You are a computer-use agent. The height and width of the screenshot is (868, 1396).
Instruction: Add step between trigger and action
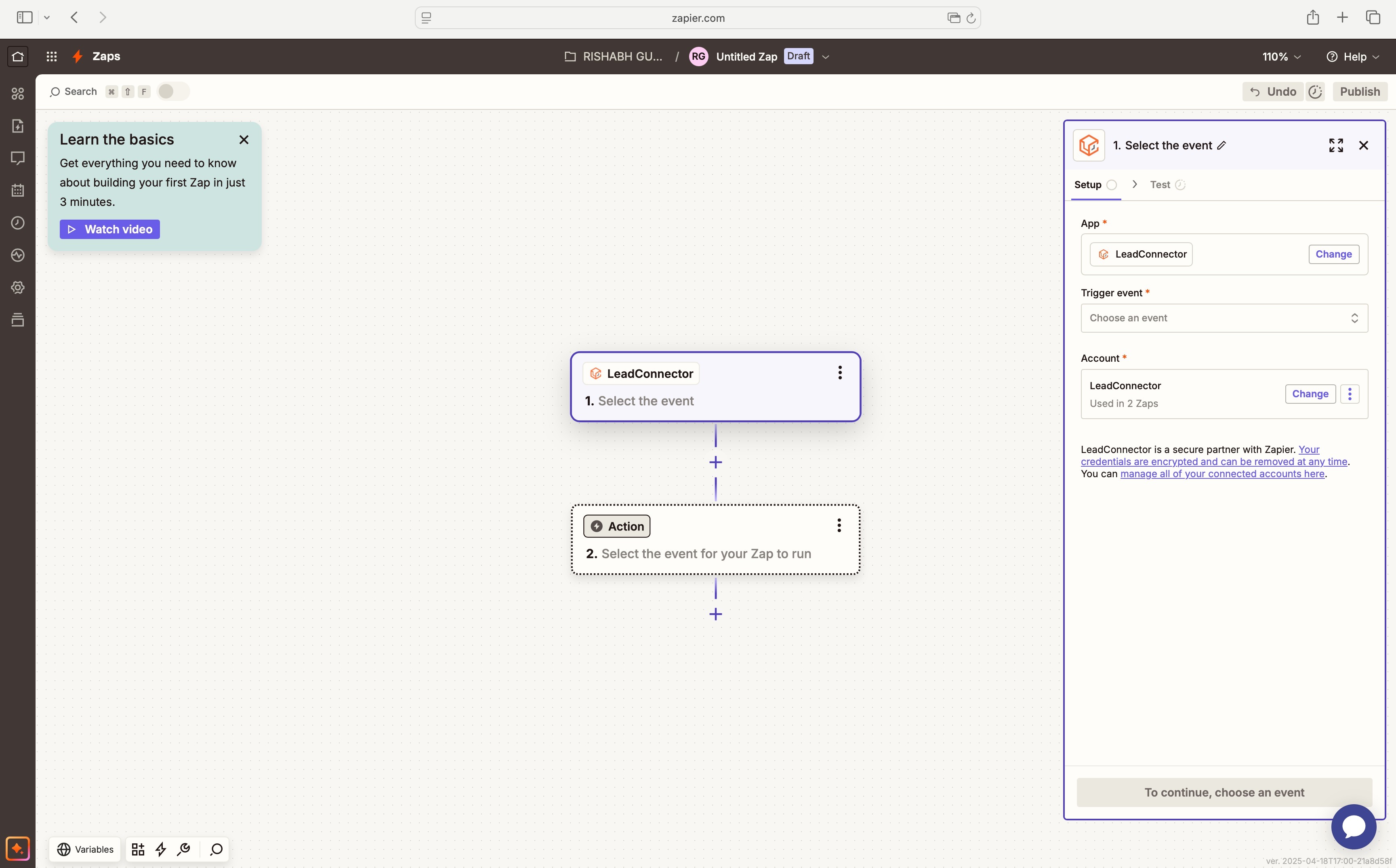[715, 462]
